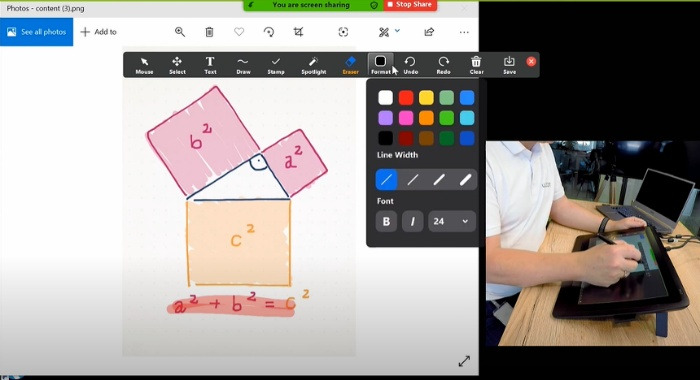The image size is (700, 380).
Task: Open the Stamp tool
Action: coord(276,65)
